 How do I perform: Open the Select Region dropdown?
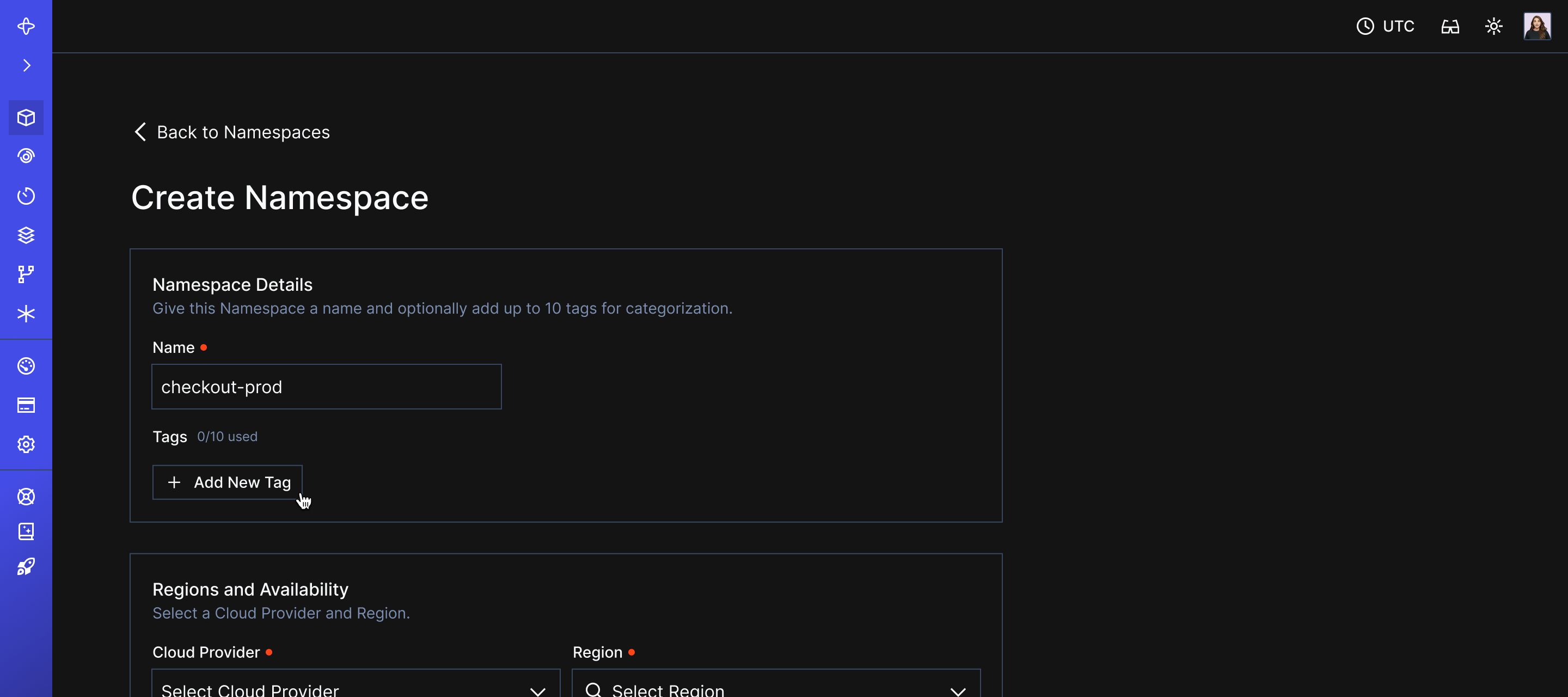775,687
